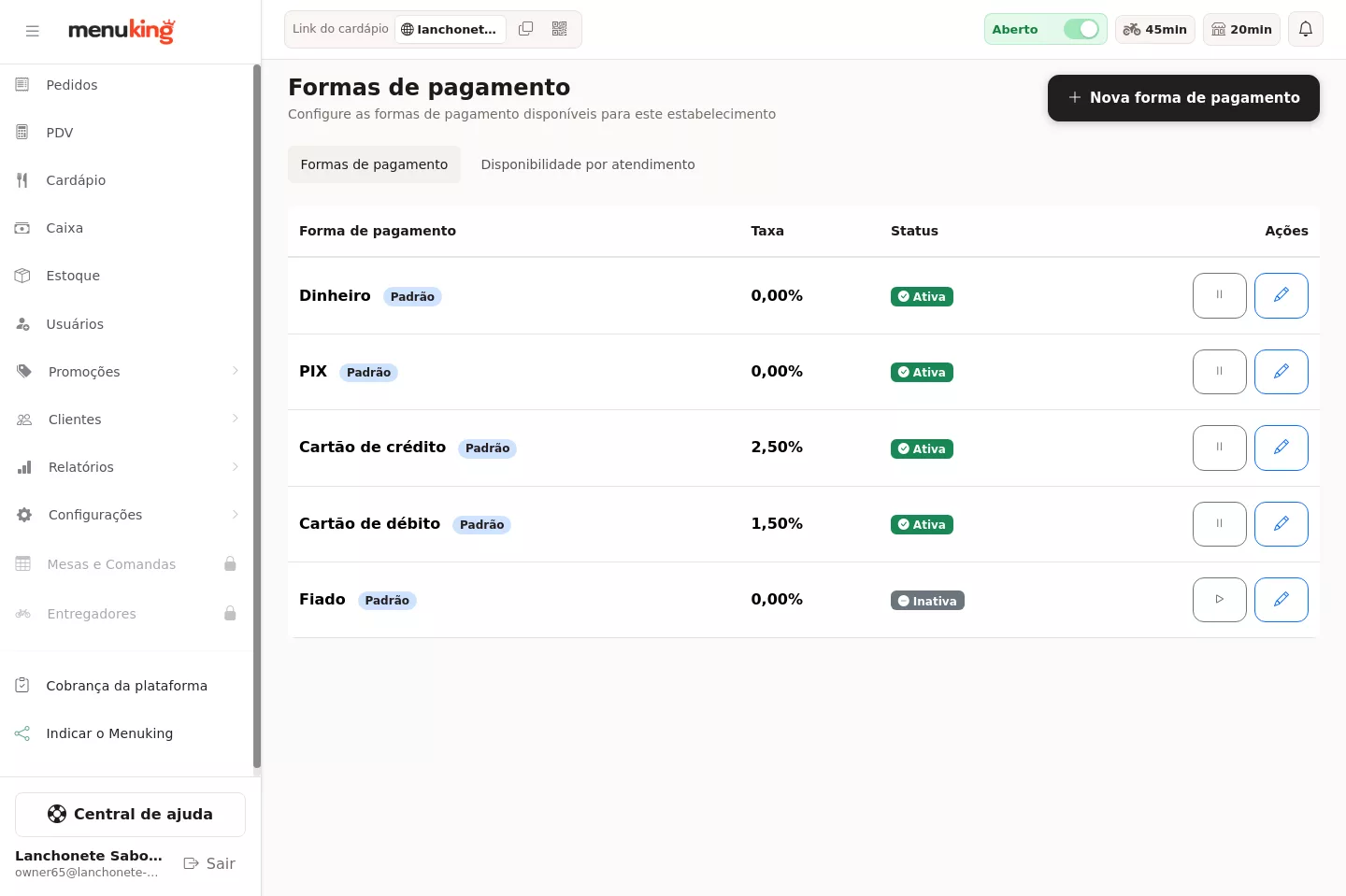Click the sidebar vertical scrollbar
The image size is (1346, 896).
[x=257, y=416]
